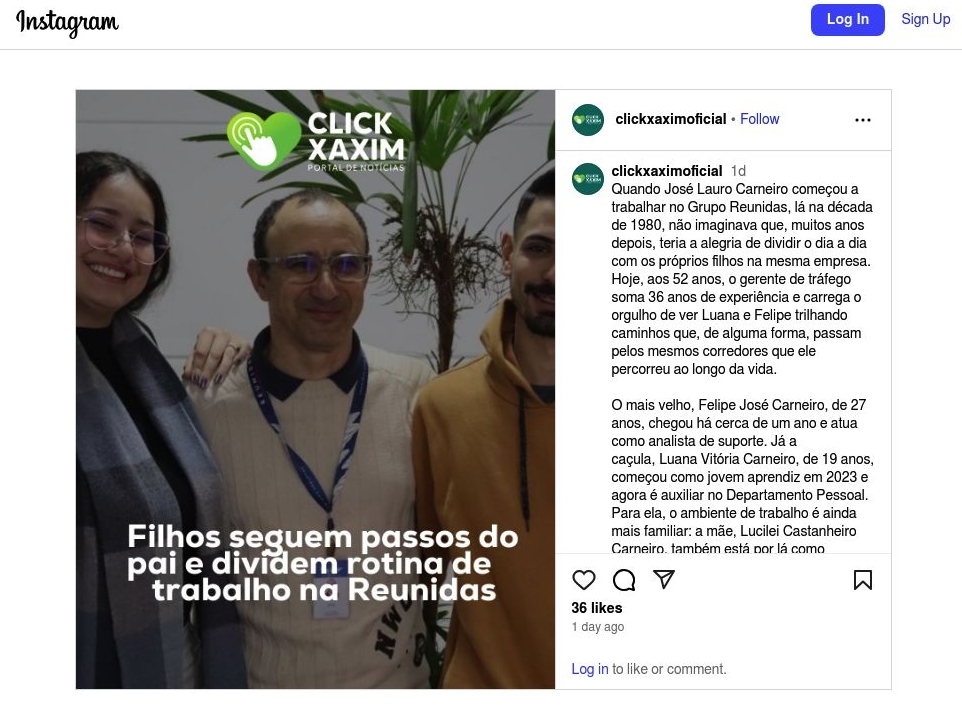Click the post photo of three people
Viewport: 962px width, 709px height.
315,389
